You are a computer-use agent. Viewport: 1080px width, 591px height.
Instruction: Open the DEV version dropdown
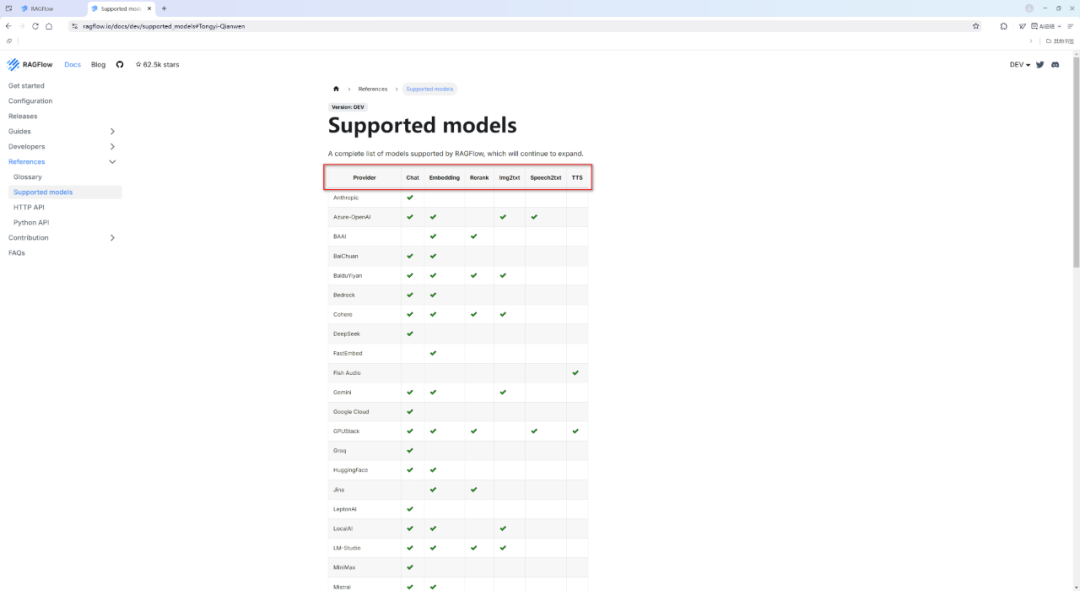(x=1020, y=65)
